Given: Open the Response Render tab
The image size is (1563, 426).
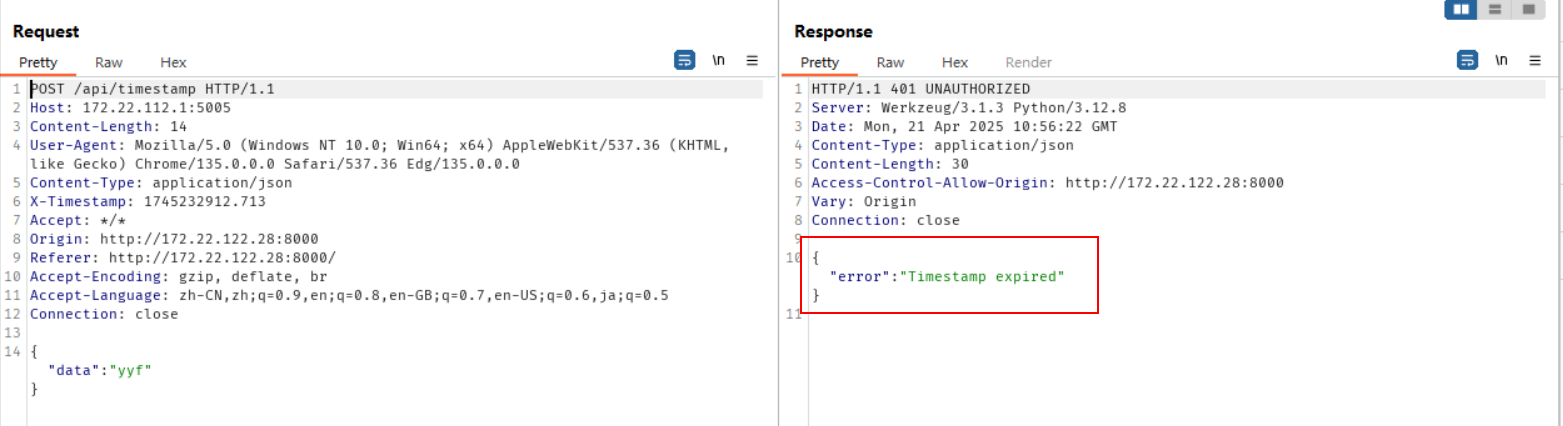Looking at the screenshot, I should point(1028,62).
